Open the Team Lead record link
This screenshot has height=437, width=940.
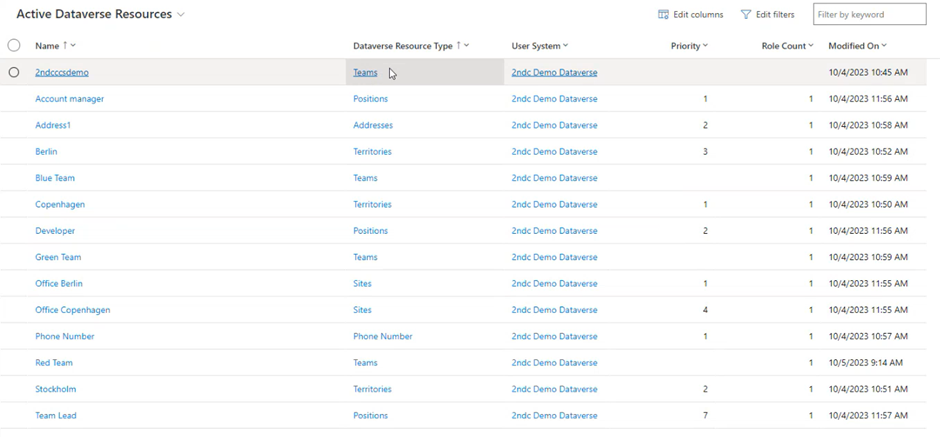(x=56, y=416)
